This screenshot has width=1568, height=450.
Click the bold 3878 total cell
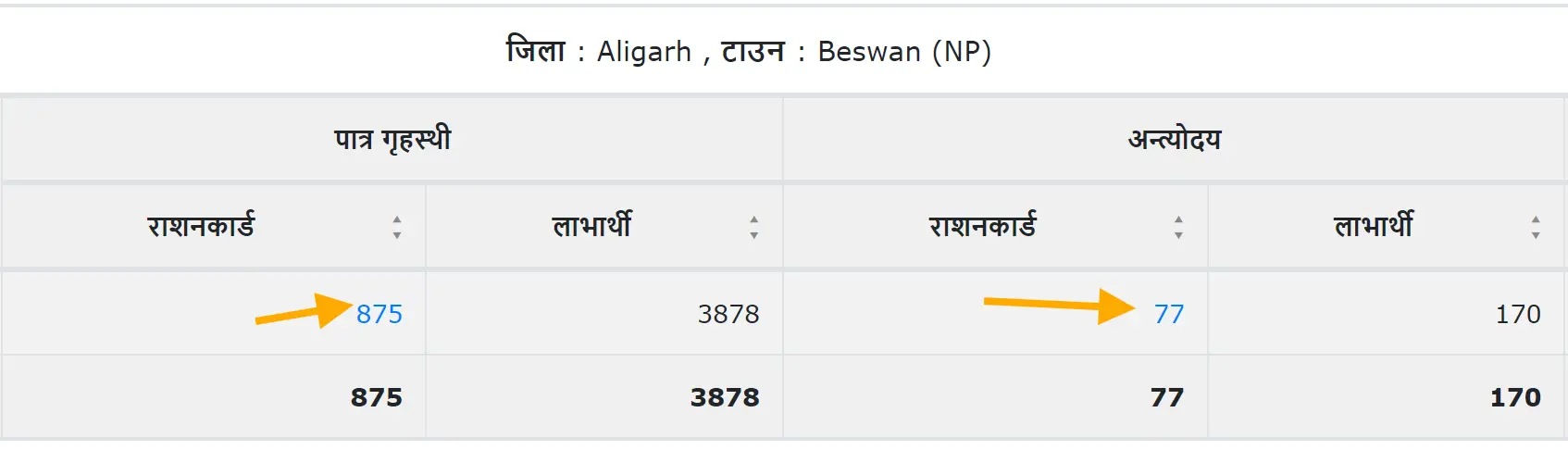click(x=725, y=398)
